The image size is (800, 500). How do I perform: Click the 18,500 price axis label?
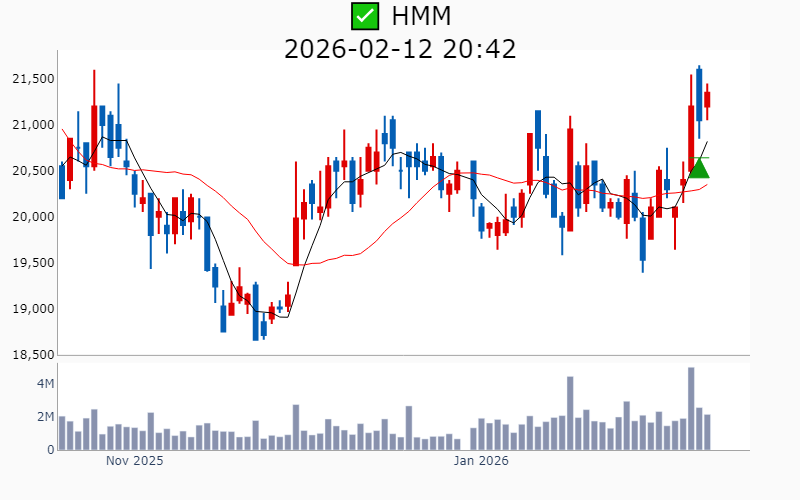[x=30, y=355]
